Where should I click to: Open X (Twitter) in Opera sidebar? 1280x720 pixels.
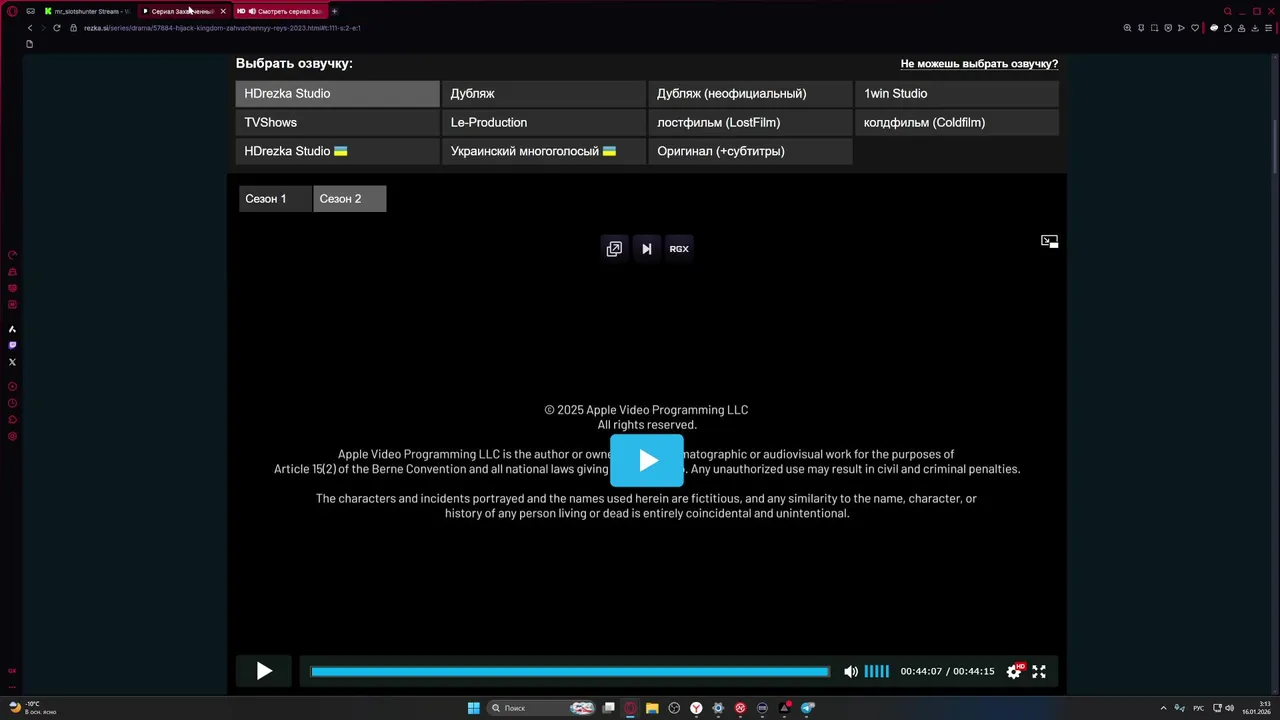point(12,362)
